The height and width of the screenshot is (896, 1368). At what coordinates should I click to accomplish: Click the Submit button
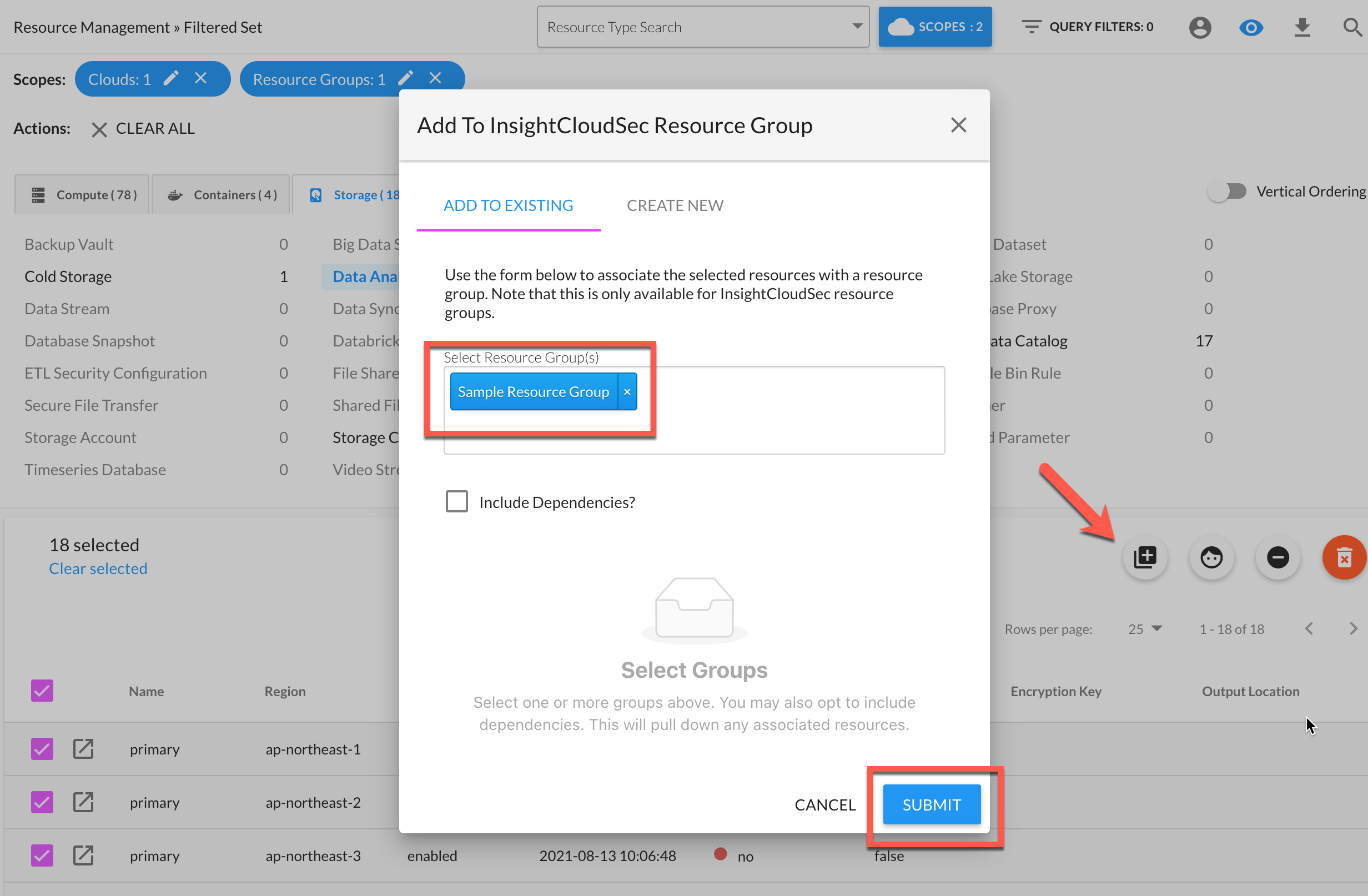coord(931,804)
